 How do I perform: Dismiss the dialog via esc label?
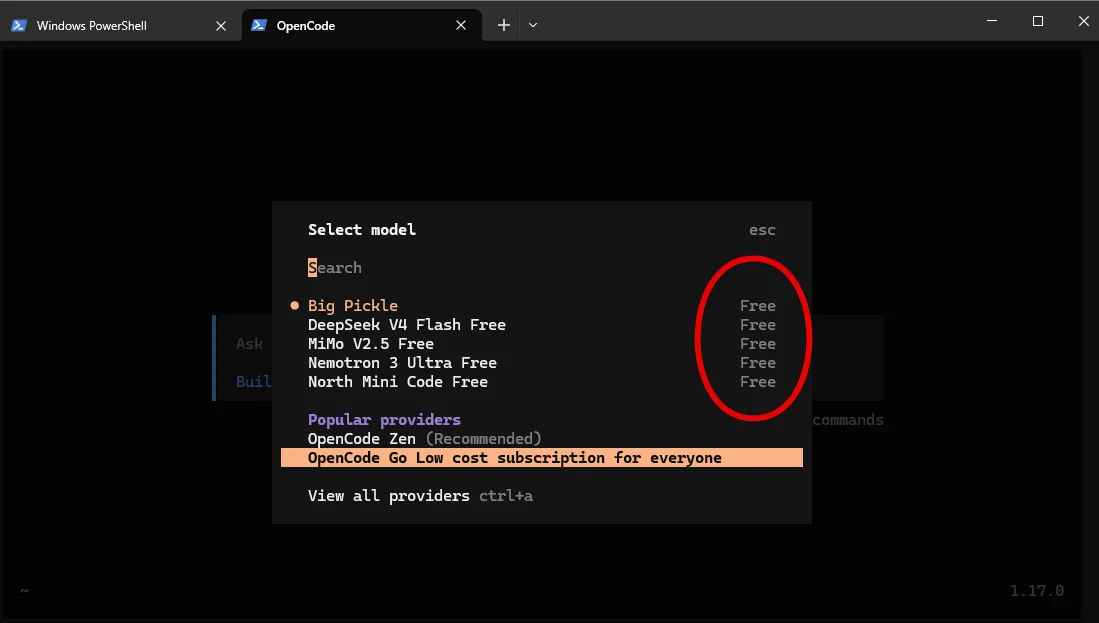point(762,230)
